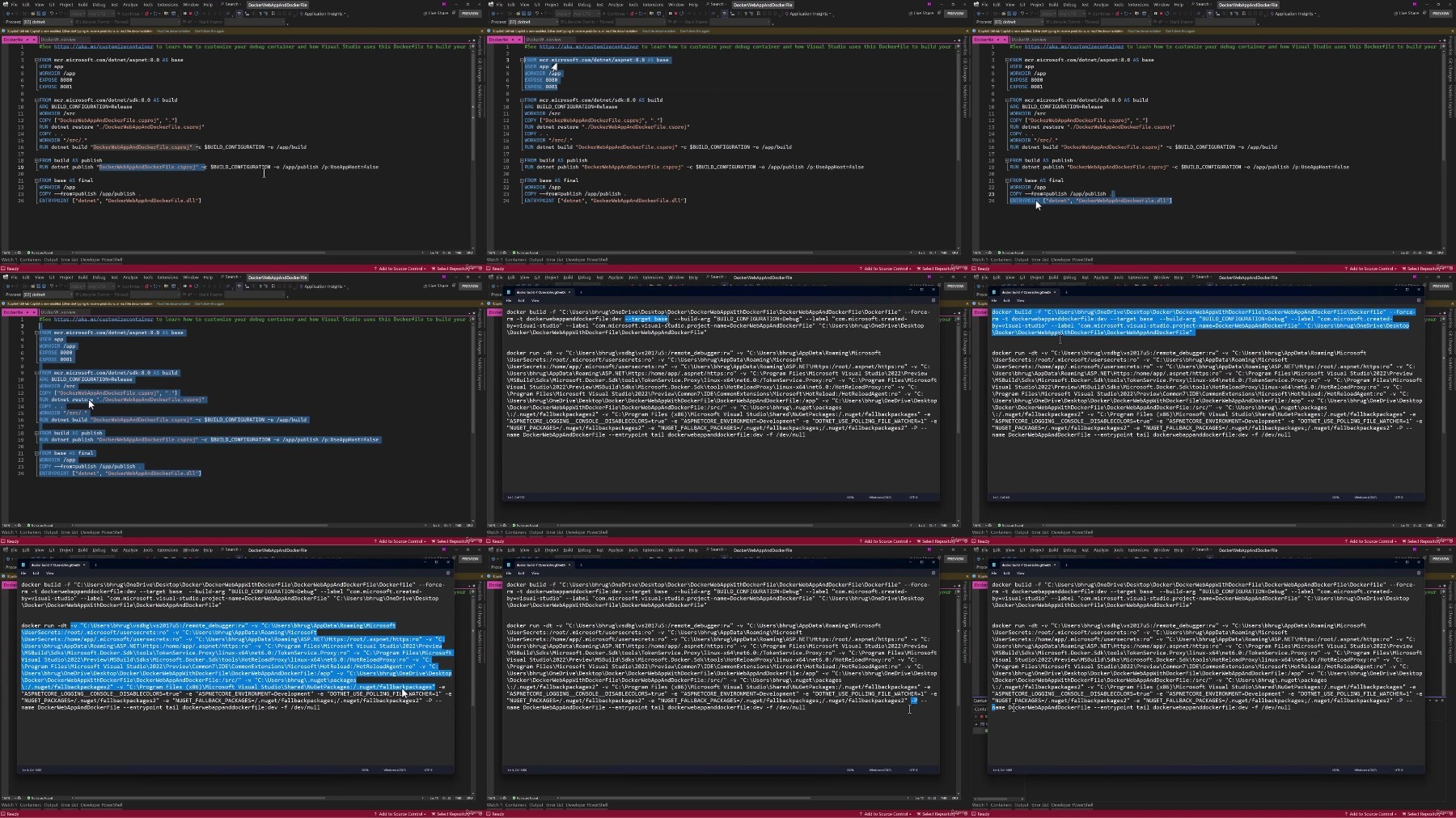
Task: In top-left frame, click the No issues found indicator
Action: click(x=40, y=252)
